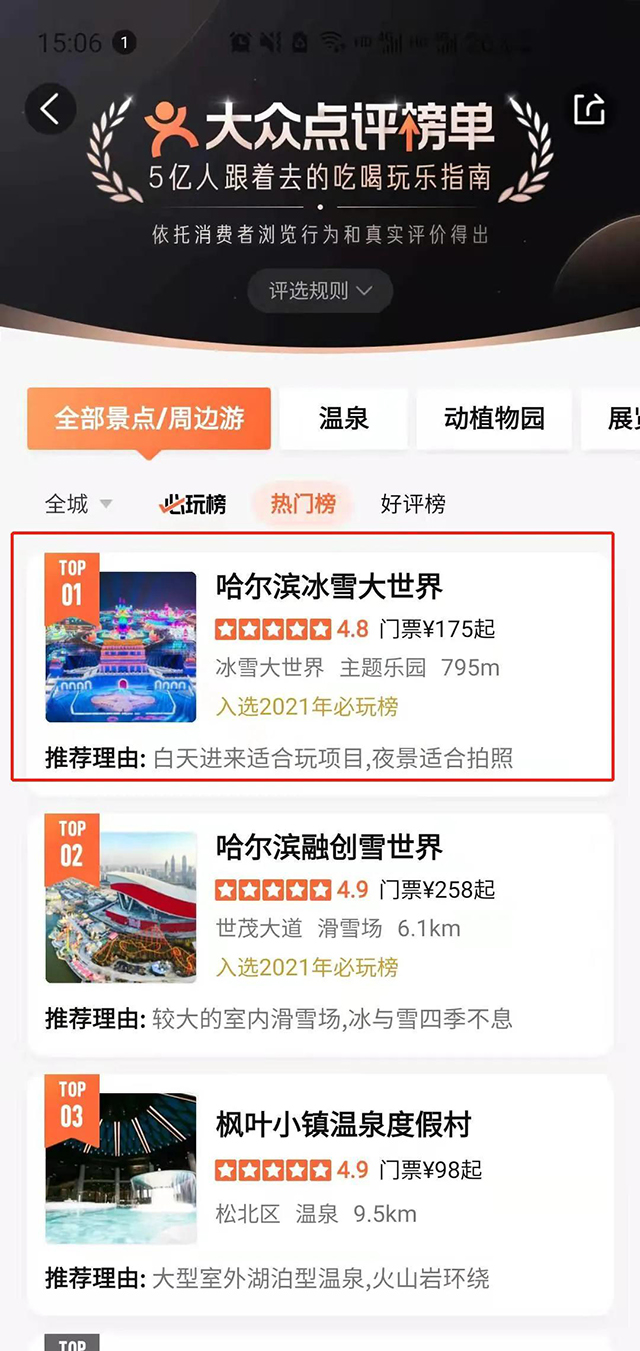Screen dimensions: 640x1351
Task: Select the 必玩榜 ranking filter
Action: (x=194, y=504)
